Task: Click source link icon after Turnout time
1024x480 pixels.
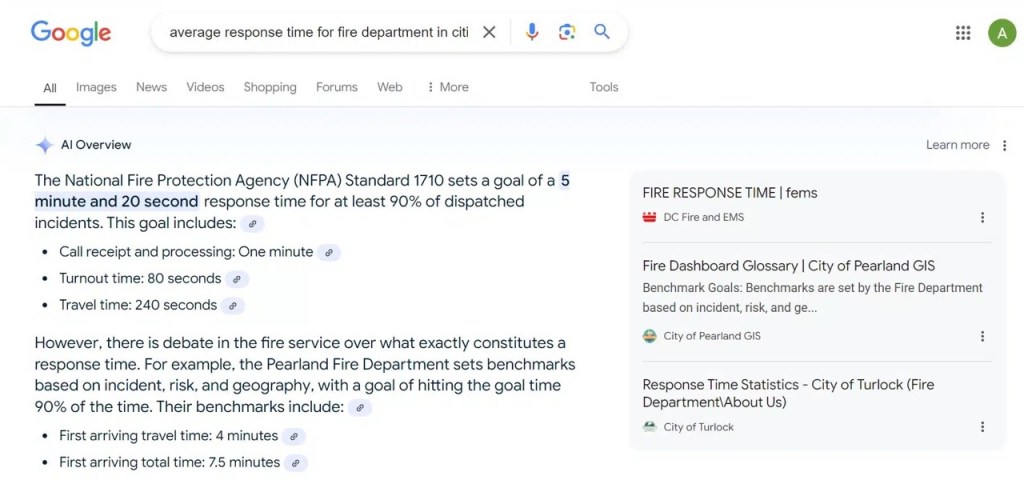Action: (237, 279)
